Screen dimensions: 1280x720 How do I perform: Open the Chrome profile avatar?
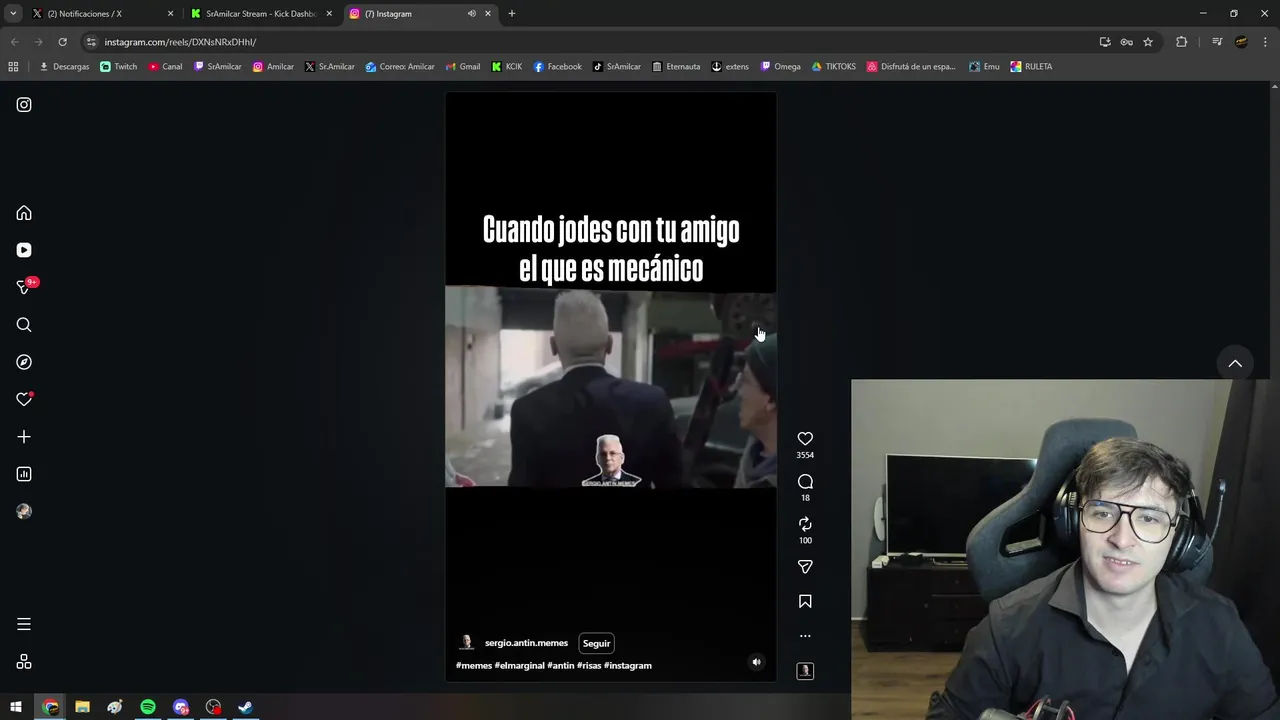(1241, 42)
